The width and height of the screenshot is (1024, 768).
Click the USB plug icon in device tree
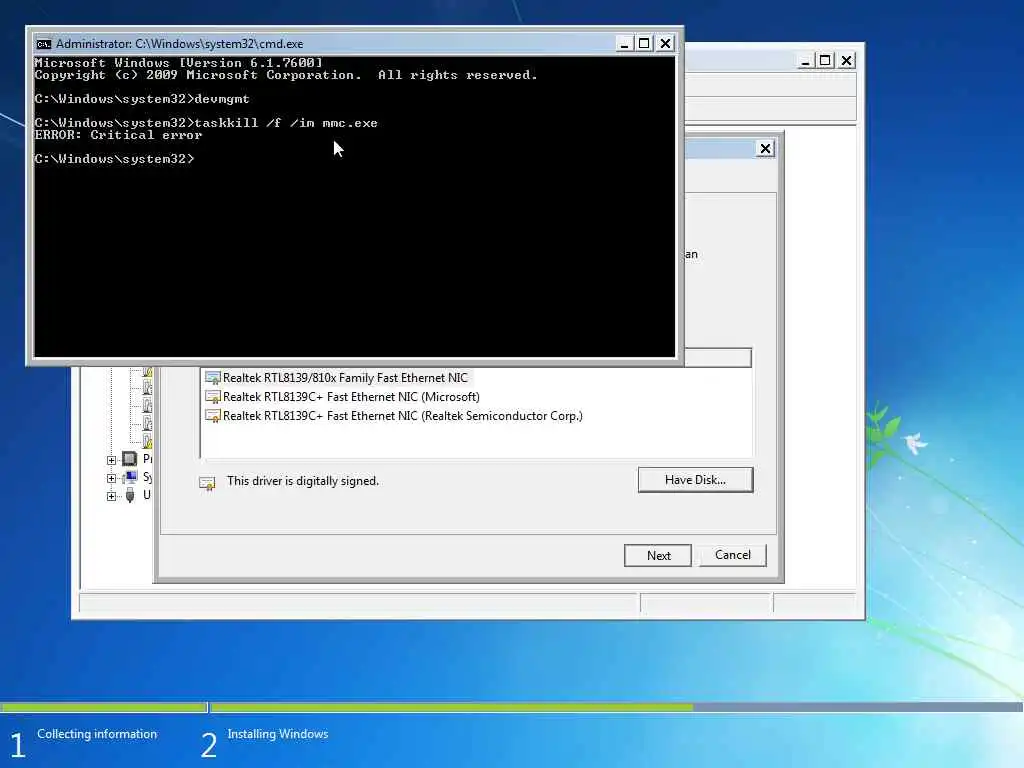[x=130, y=495]
